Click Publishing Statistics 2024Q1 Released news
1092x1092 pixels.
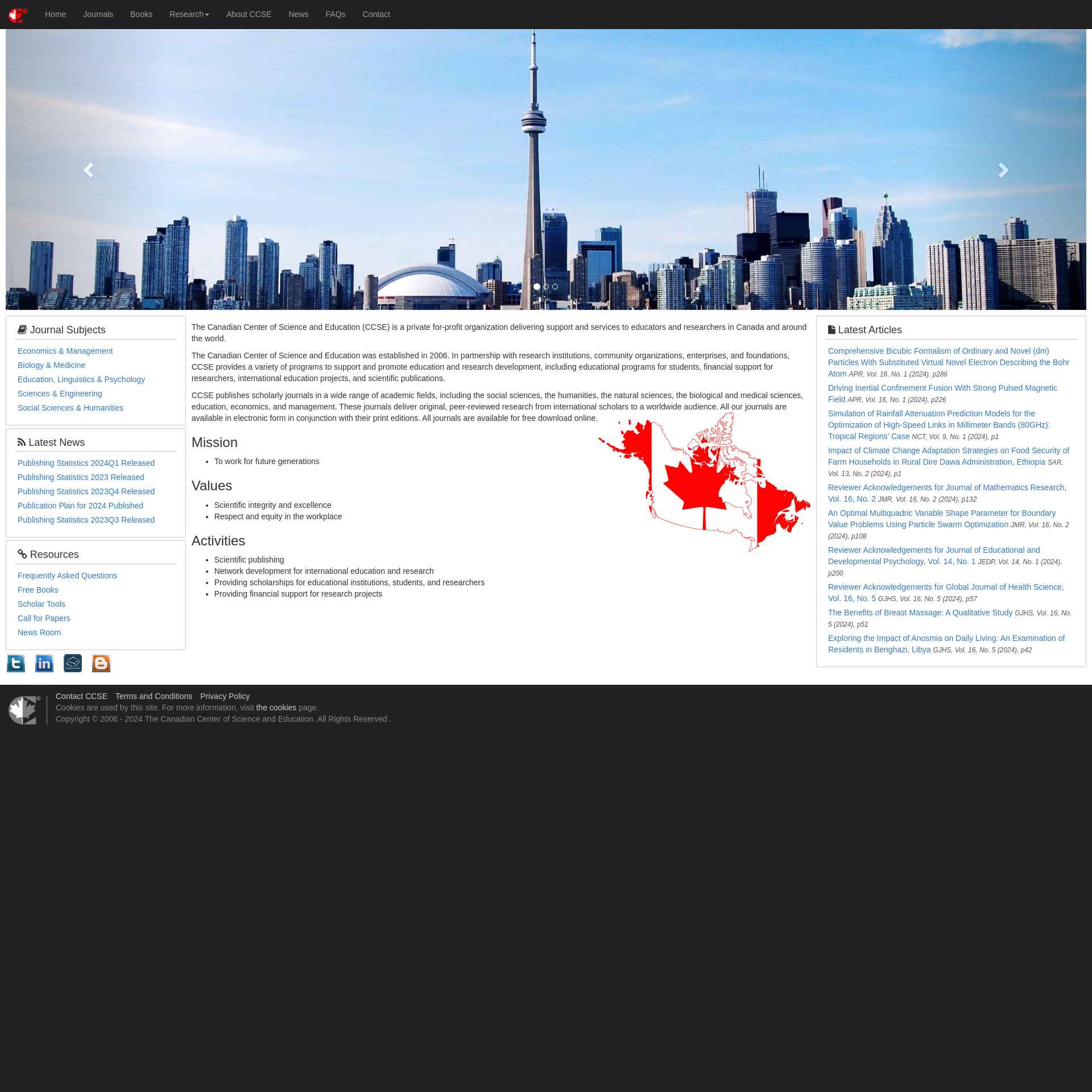[x=86, y=462]
